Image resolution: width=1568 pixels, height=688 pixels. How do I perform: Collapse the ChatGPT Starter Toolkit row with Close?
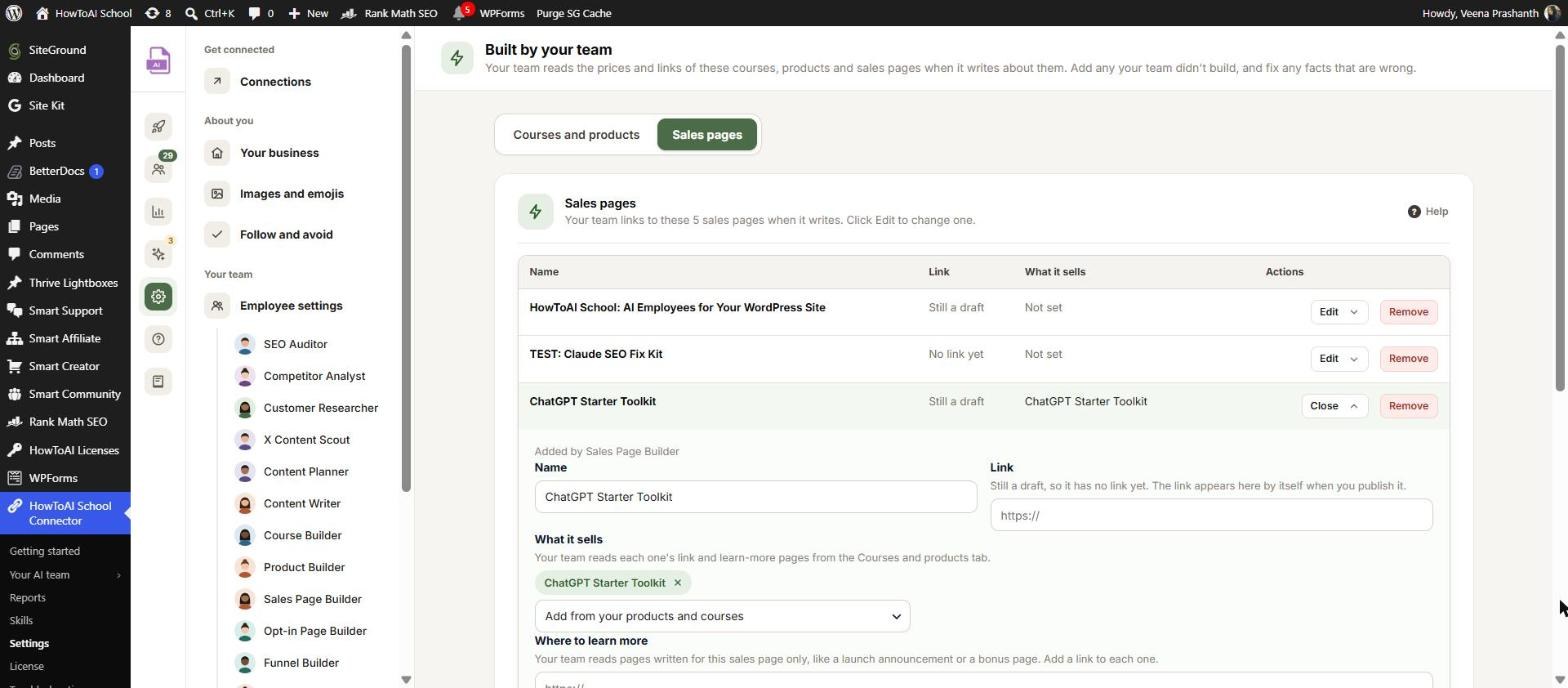tap(1334, 406)
